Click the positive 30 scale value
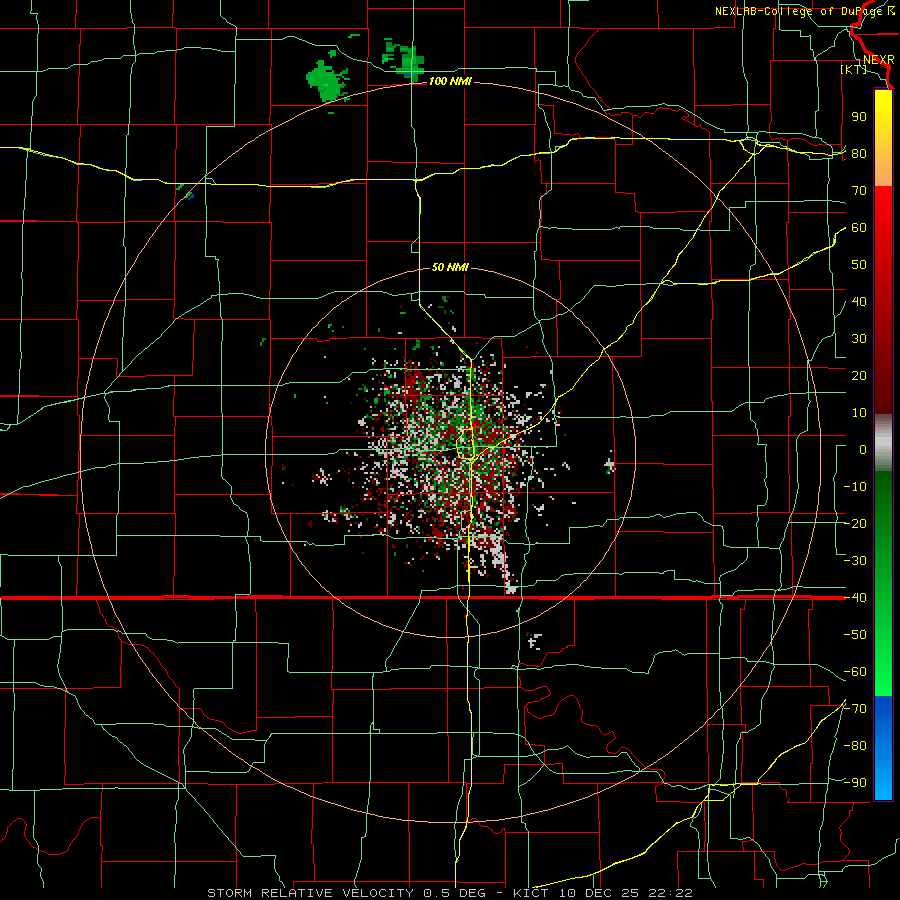 (859, 339)
